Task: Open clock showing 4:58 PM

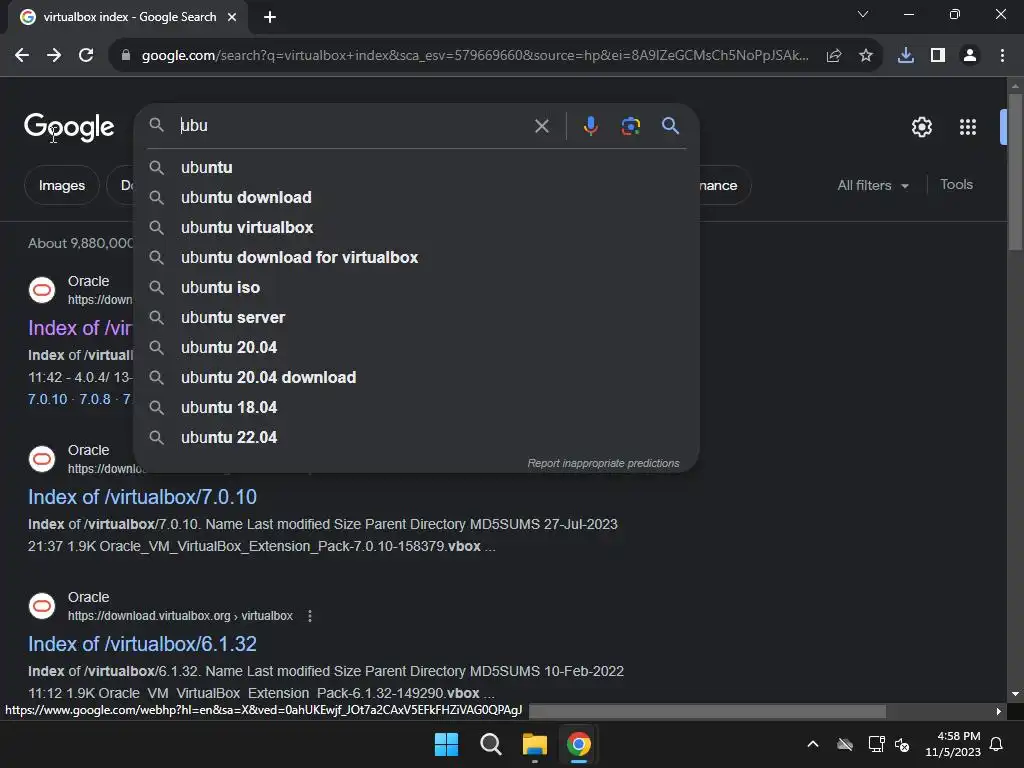Action: [953, 744]
